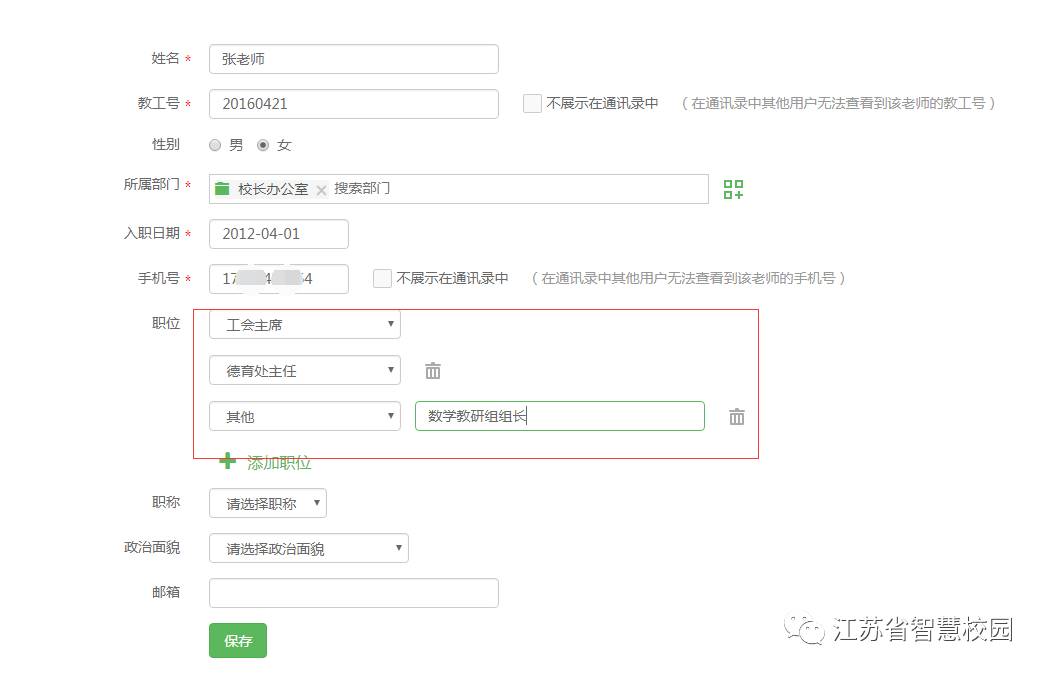Open the 其他 position dropdown

pyautogui.click(x=304, y=417)
